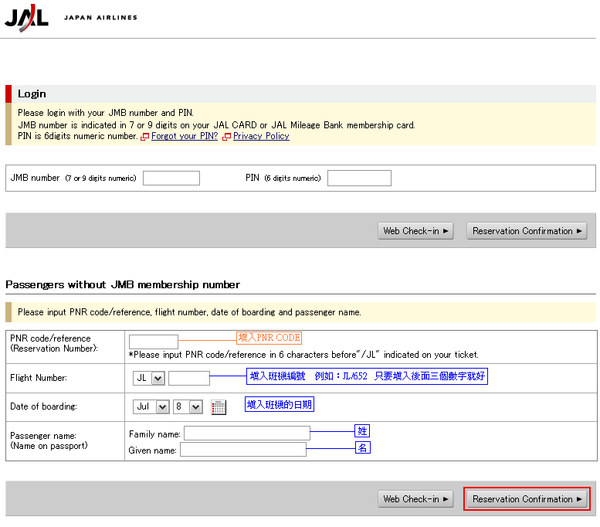The width and height of the screenshot is (600, 527).
Task: Click Web Check-in button in Login section
Action: coord(416,231)
